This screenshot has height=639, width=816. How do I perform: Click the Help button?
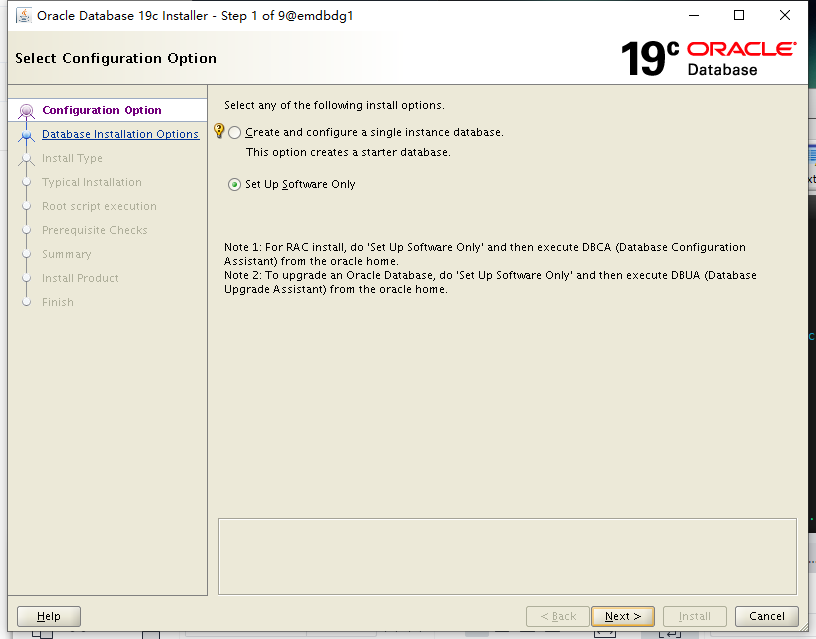click(x=49, y=617)
